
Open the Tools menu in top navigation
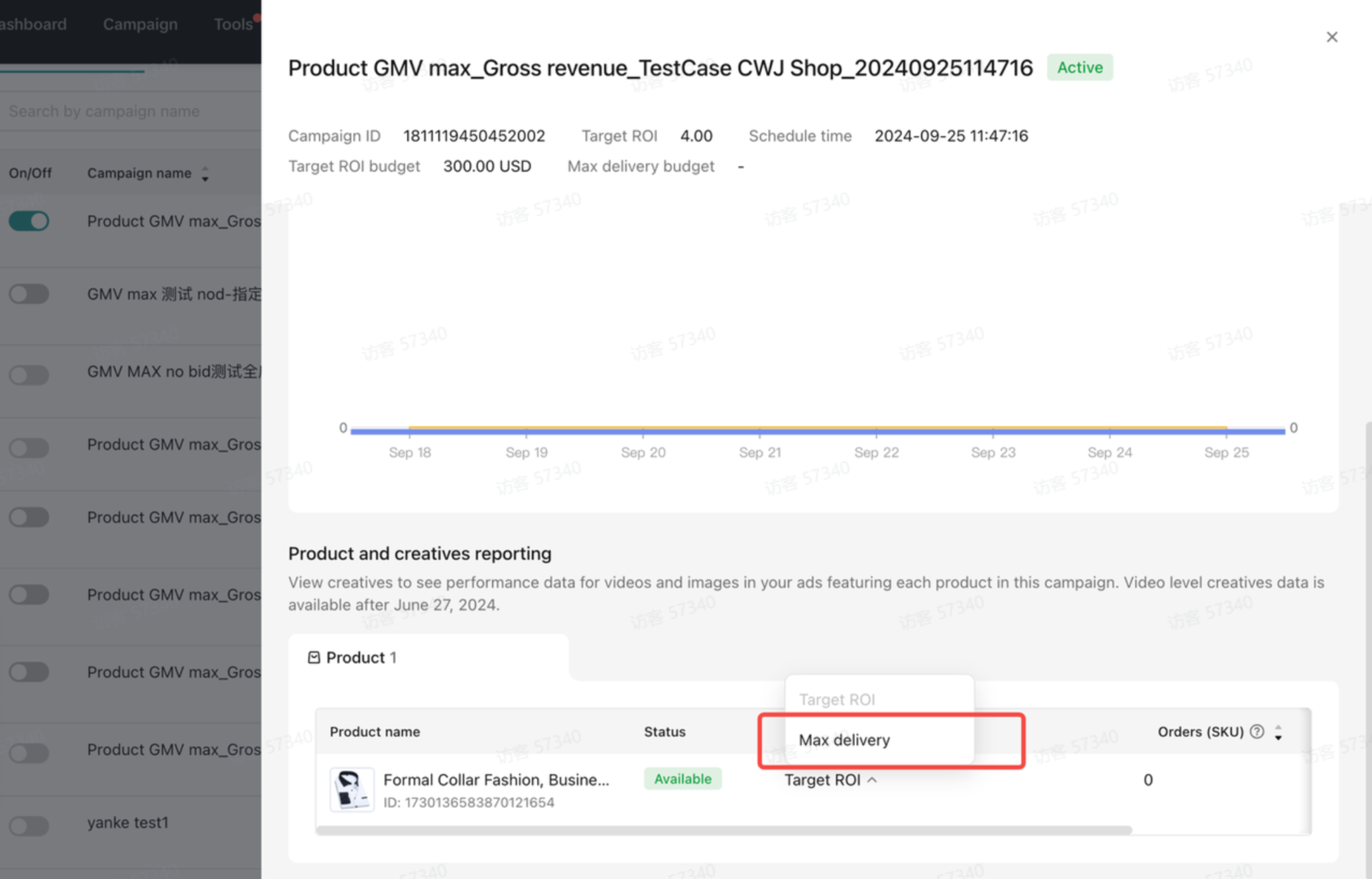point(233,25)
